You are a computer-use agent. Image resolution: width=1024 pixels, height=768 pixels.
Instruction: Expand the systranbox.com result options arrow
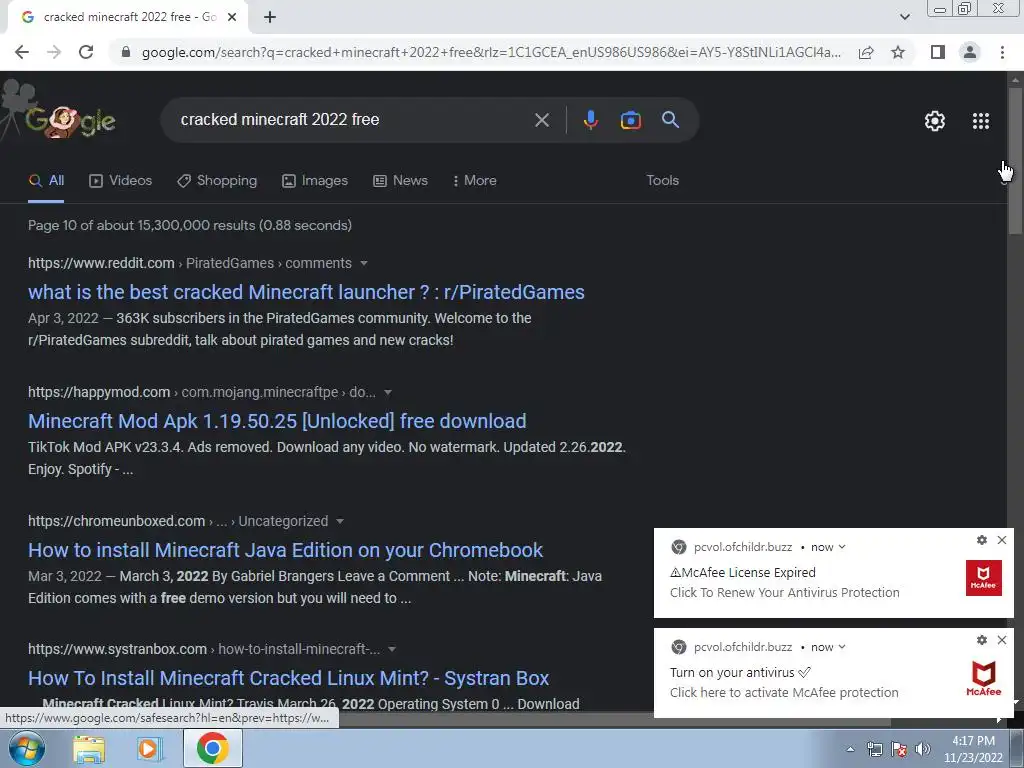coord(392,649)
